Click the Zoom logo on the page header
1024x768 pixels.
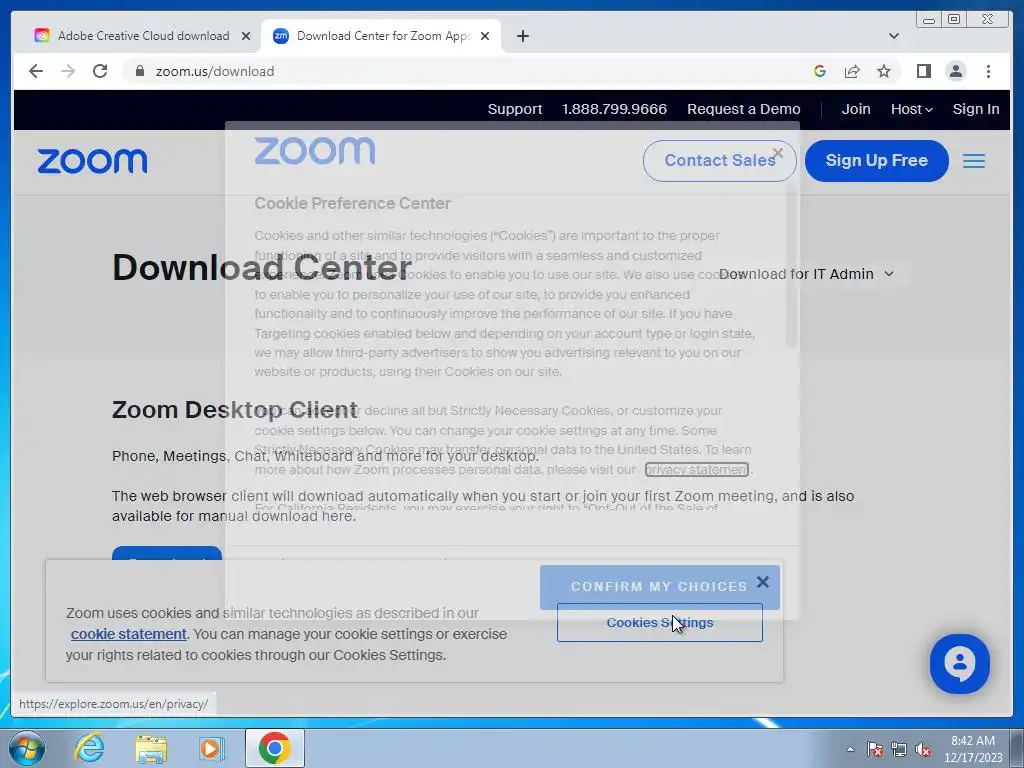[x=92, y=161]
